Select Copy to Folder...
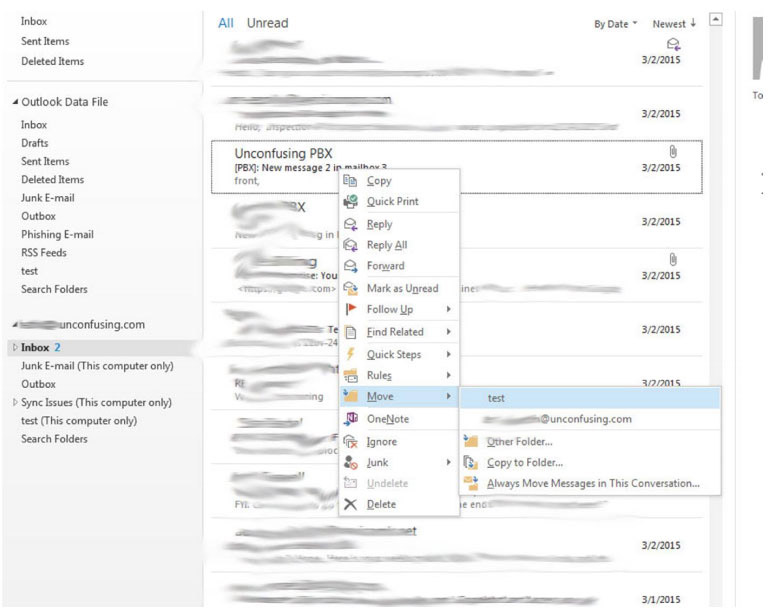The image size is (775, 613). click(590, 463)
